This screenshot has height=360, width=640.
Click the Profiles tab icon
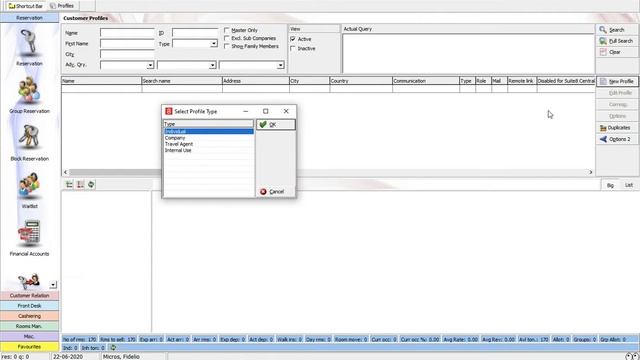[53, 6]
